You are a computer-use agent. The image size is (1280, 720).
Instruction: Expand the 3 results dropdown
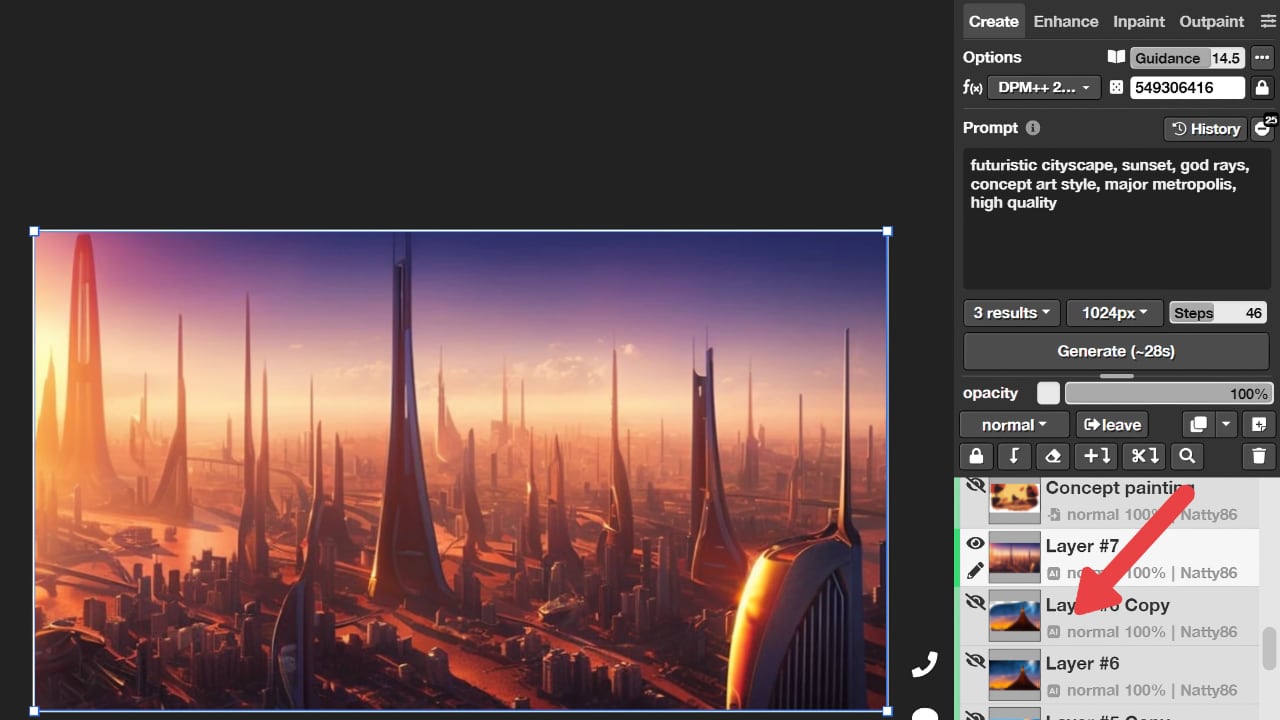pyautogui.click(x=1010, y=312)
